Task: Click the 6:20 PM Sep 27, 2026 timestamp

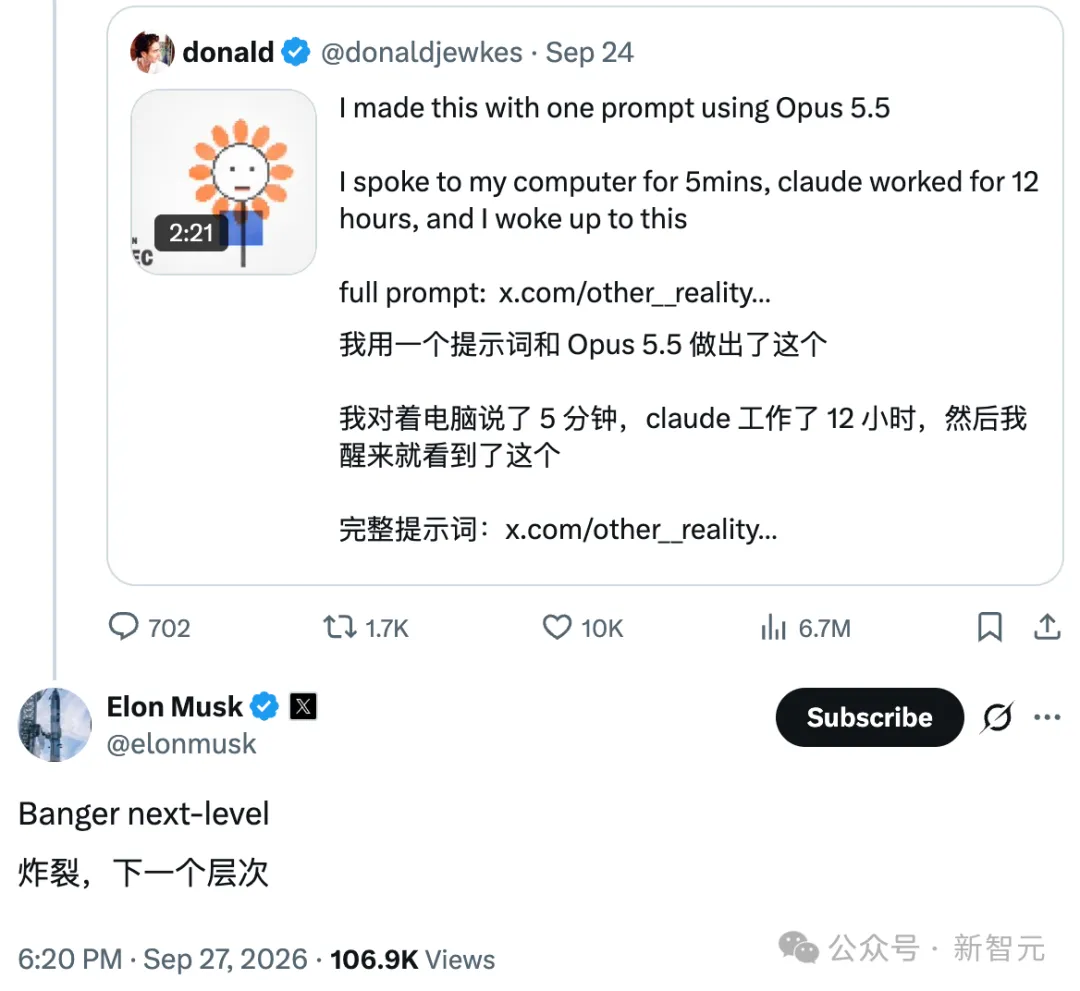Action: coord(163,959)
